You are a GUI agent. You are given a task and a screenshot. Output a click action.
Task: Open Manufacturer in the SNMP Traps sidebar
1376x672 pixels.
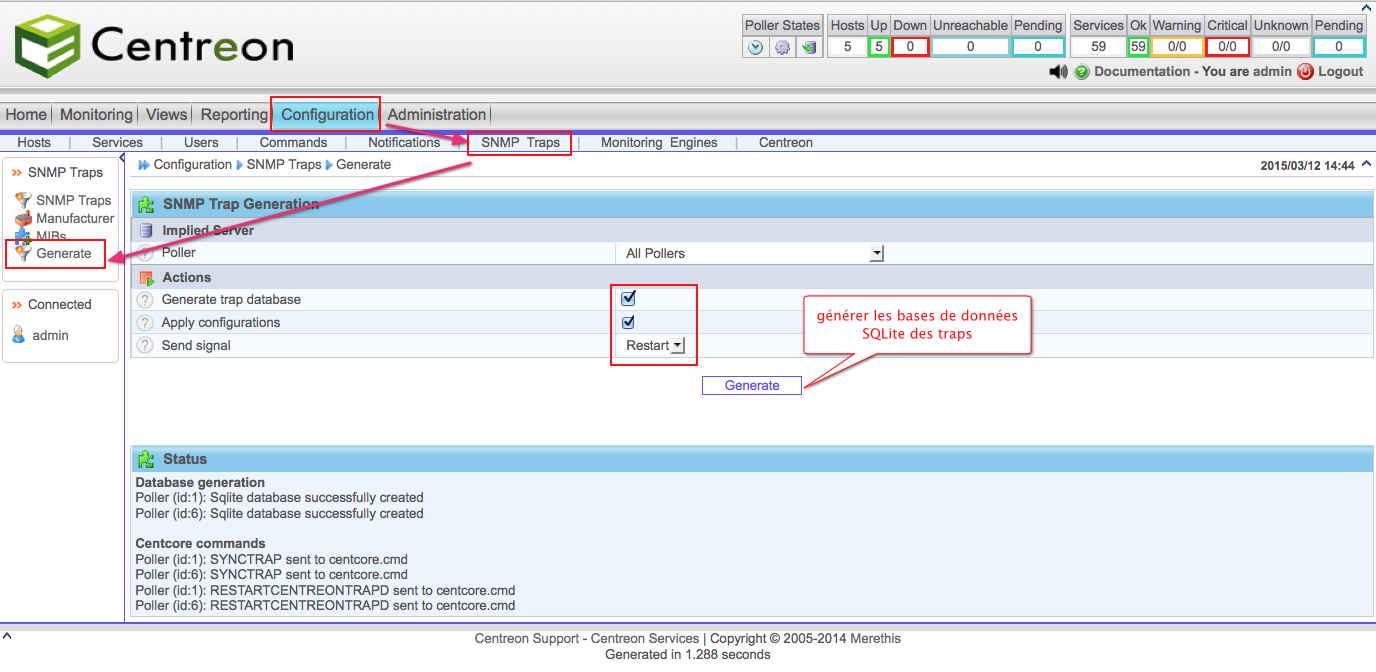(75, 218)
